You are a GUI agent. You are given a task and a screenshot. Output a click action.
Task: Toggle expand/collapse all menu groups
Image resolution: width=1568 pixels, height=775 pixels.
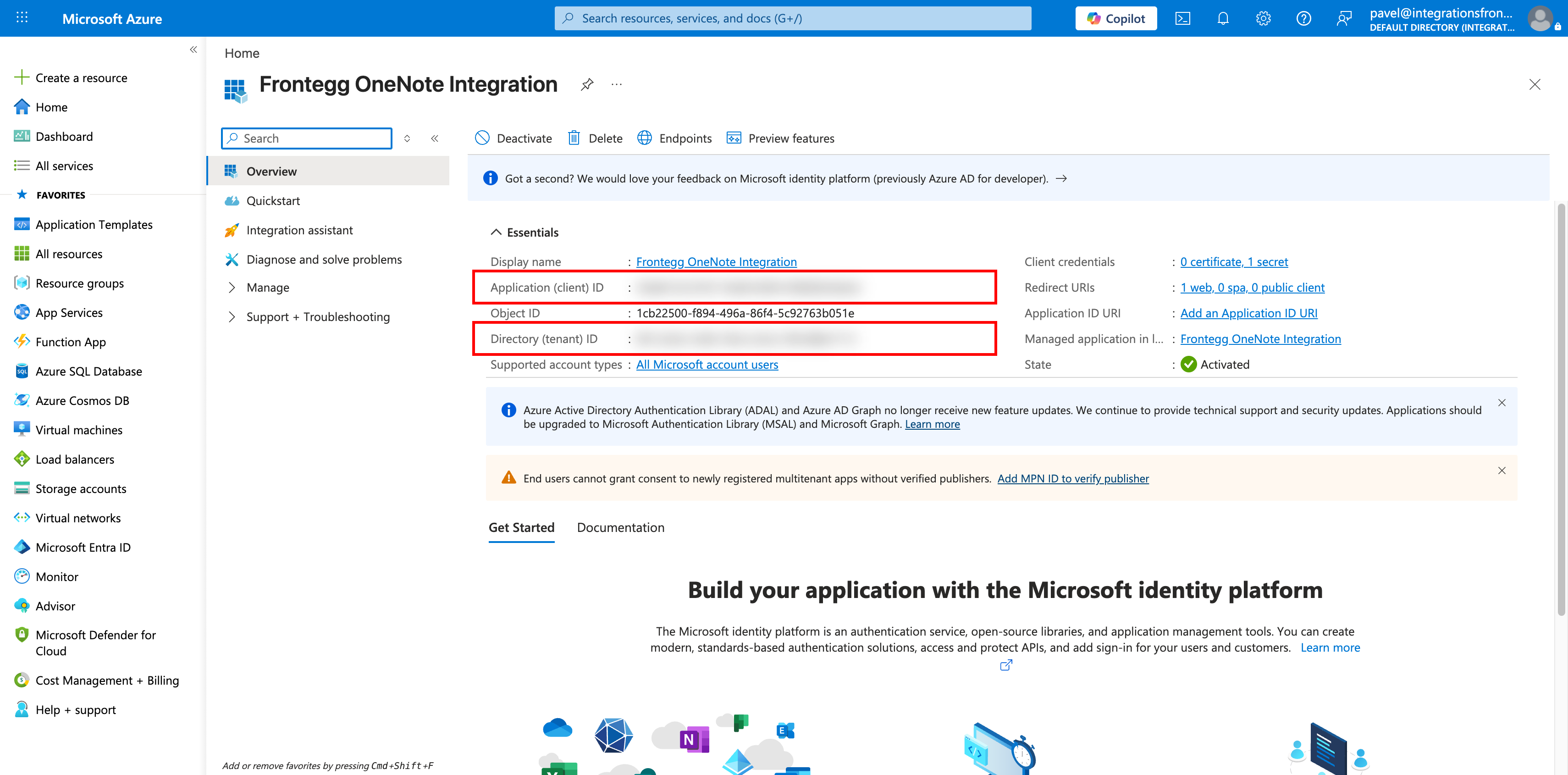point(407,138)
